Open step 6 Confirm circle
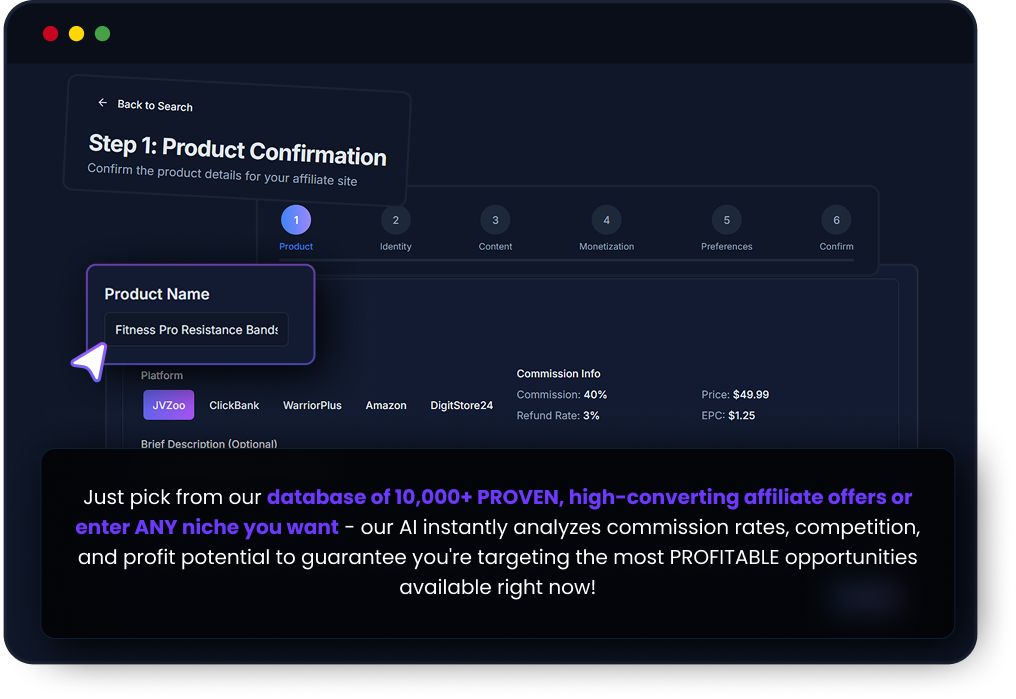Image resolution: width=1016 pixels, height=699 pixels. (836, 220)
